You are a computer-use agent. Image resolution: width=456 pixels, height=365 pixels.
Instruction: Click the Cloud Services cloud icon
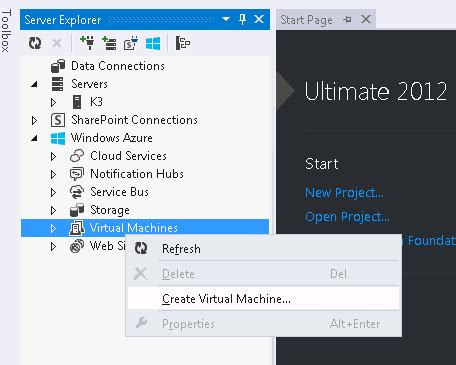(77, 156)
